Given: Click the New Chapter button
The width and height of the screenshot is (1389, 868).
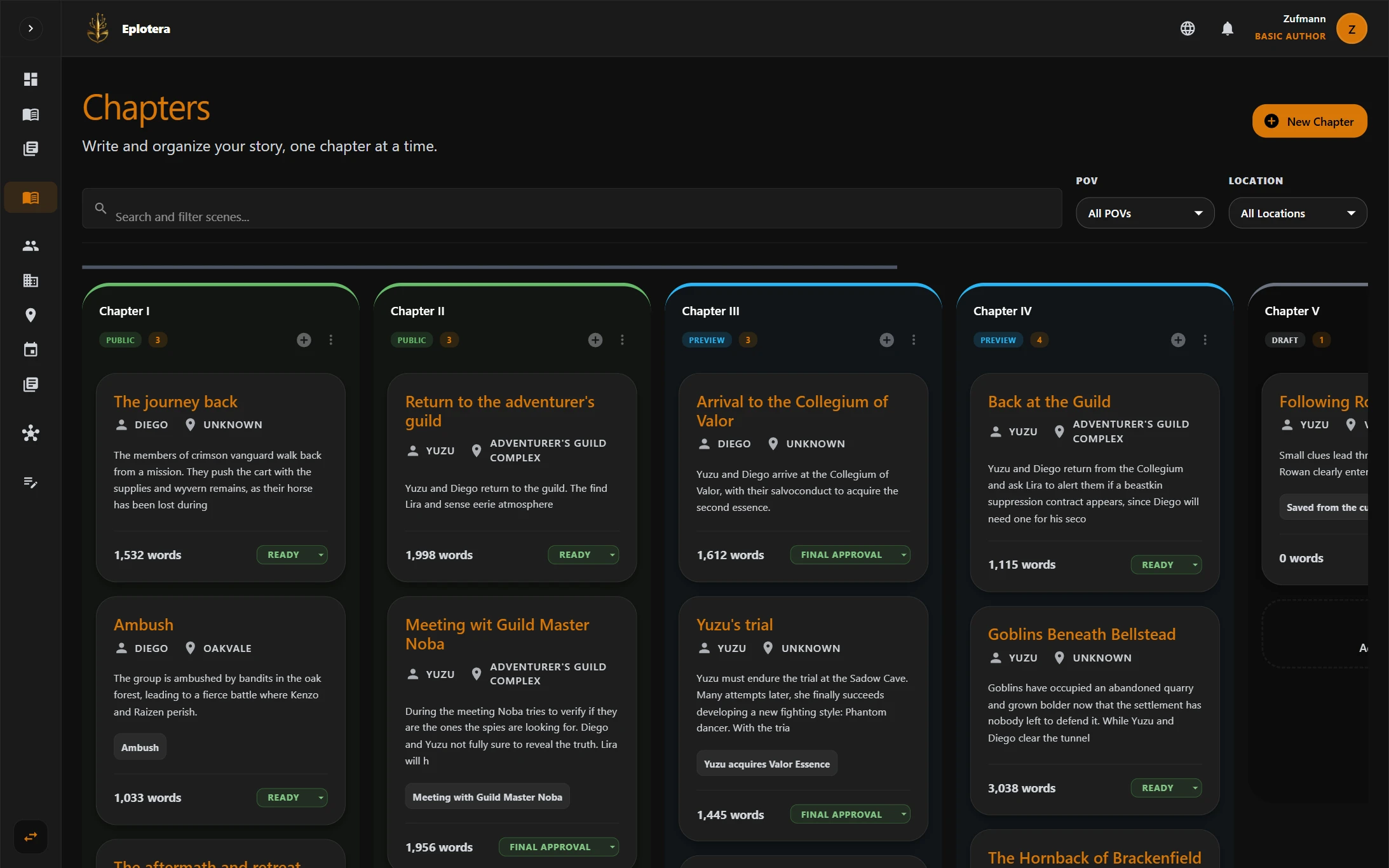Looking at the screenshot, I should 1310,121.
